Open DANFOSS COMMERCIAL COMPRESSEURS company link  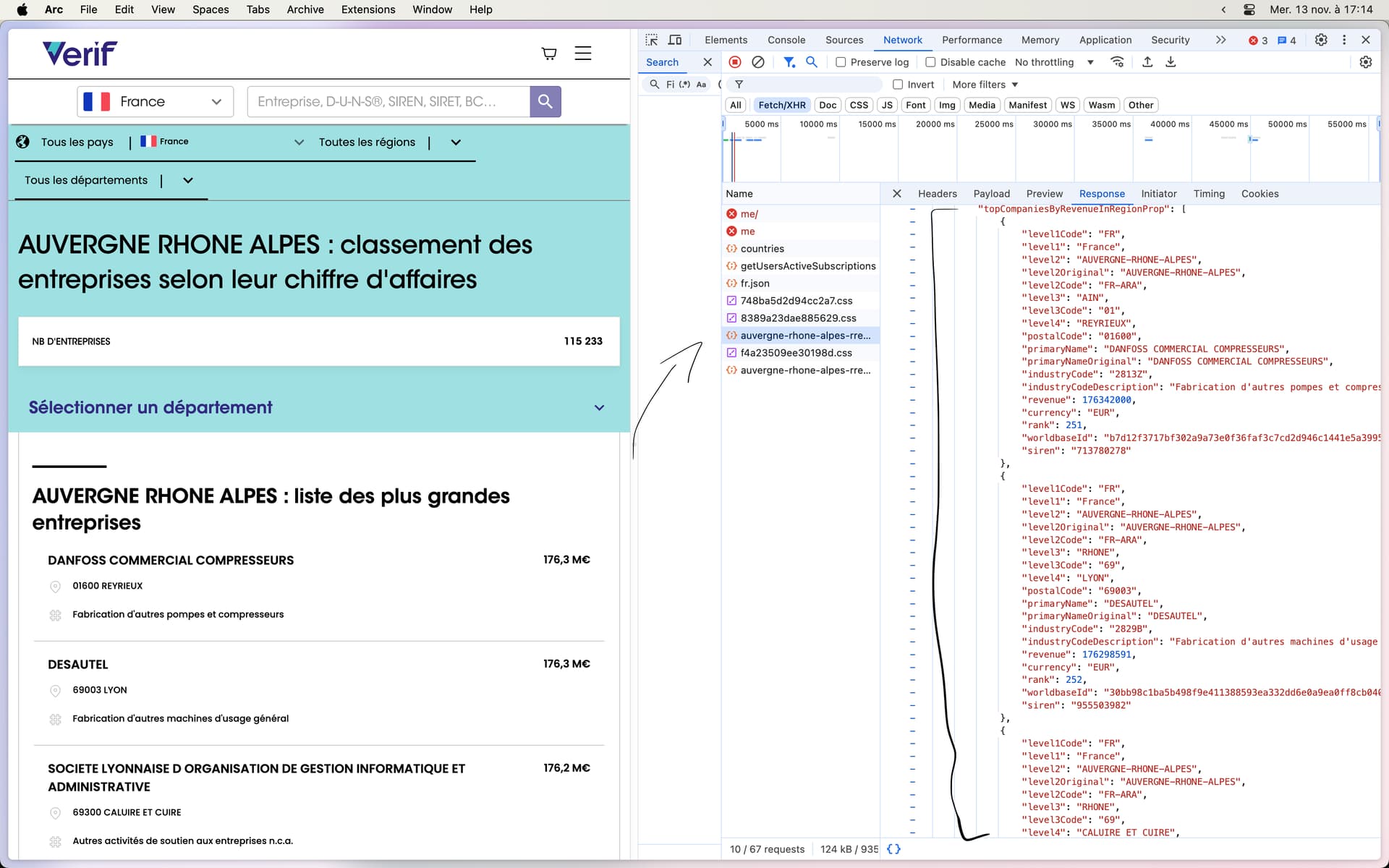[x=171, y=561]
